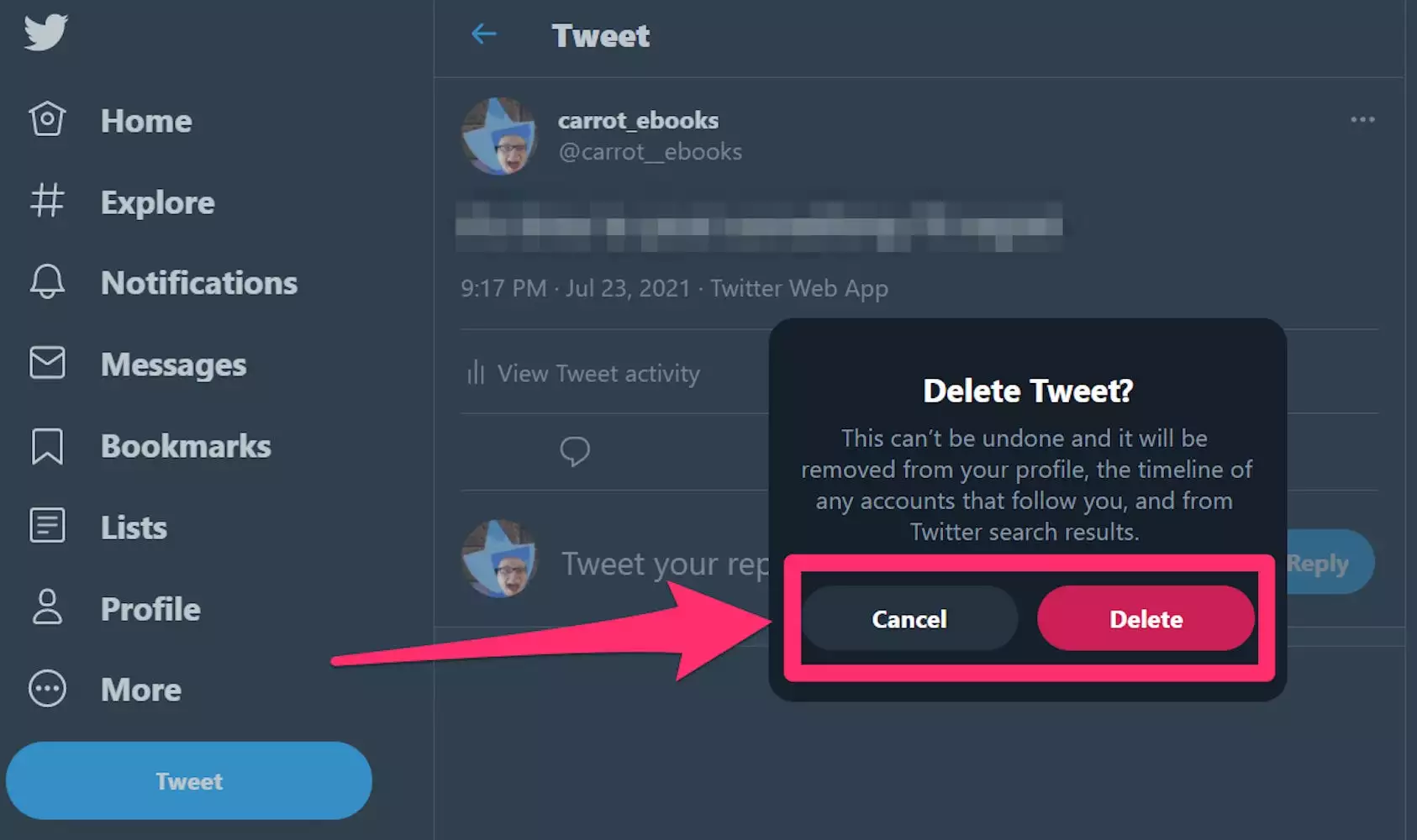This screenshot has width=1417, height=840.
Task: Click the Messages envelope icon
Action: 47,363
